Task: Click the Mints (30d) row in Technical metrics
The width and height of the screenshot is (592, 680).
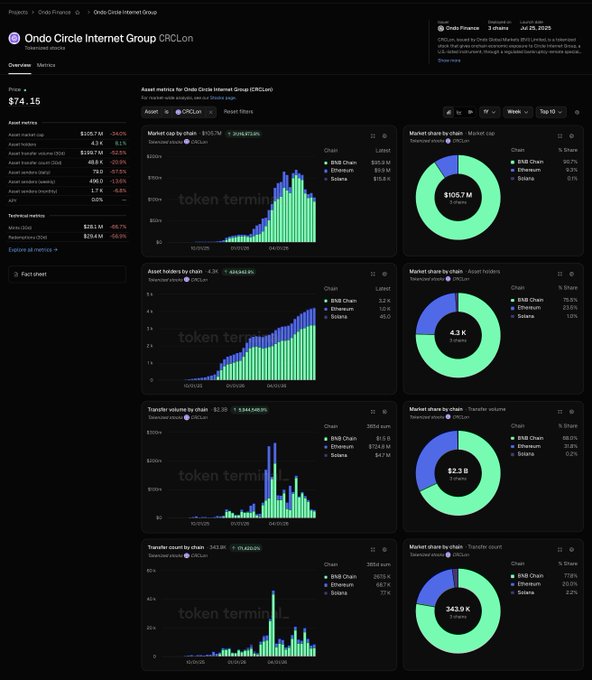Action: point(67,227)
